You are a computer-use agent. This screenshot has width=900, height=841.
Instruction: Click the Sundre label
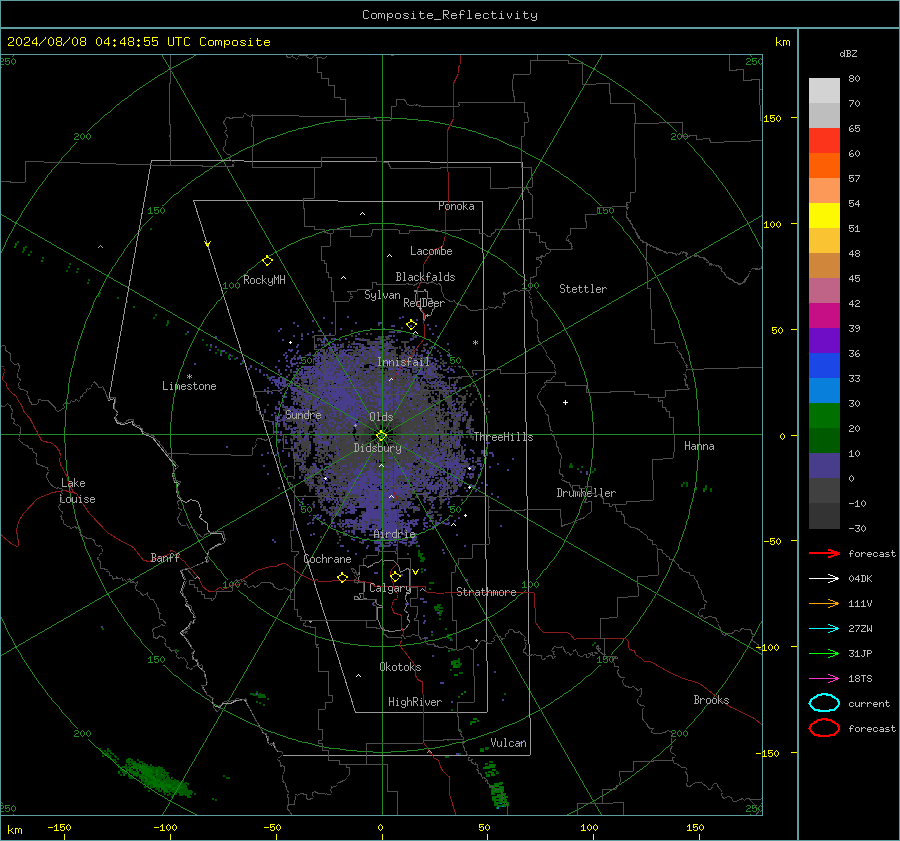[303, 415]
